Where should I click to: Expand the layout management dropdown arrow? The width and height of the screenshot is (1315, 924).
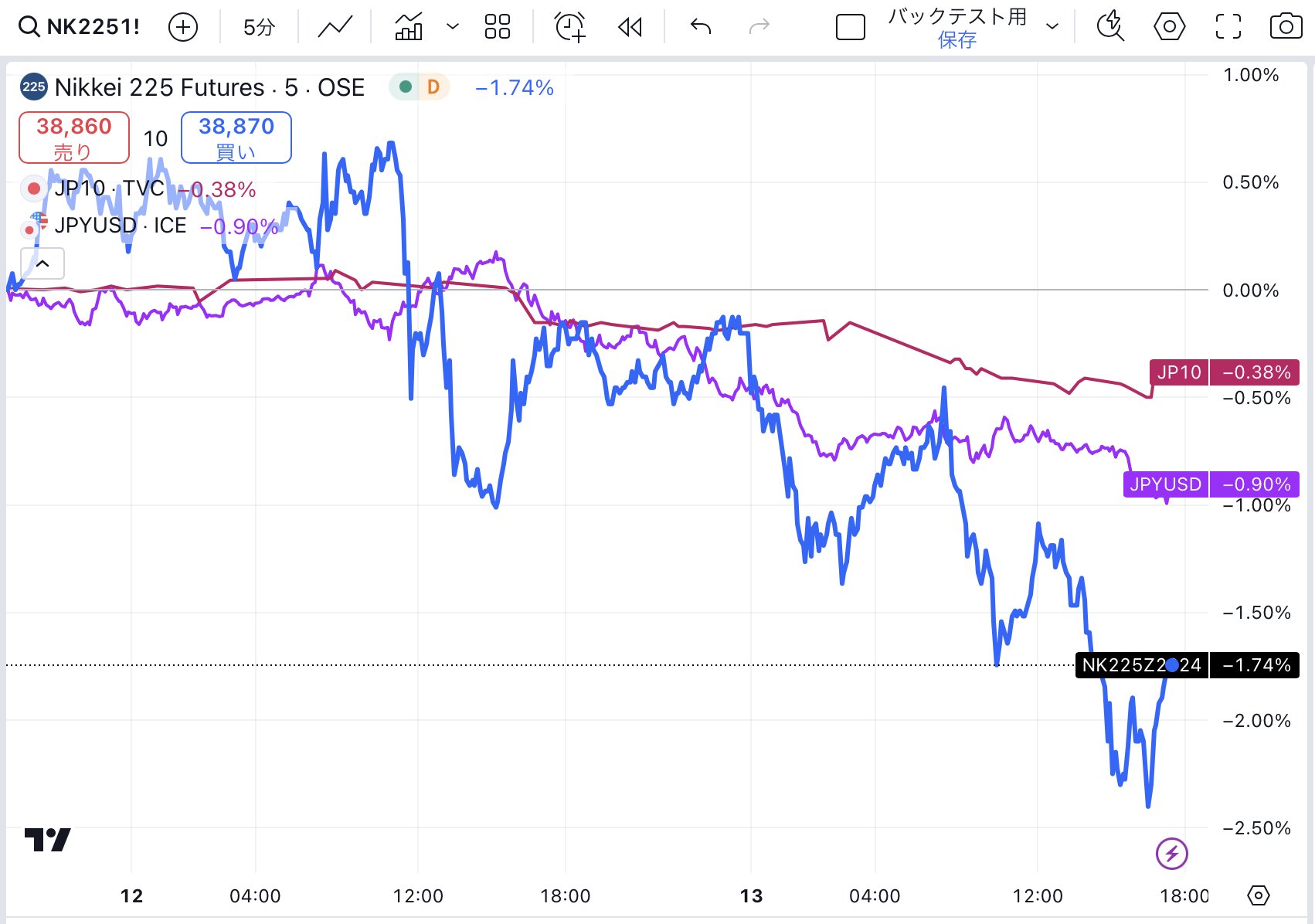pos(1052,27)
